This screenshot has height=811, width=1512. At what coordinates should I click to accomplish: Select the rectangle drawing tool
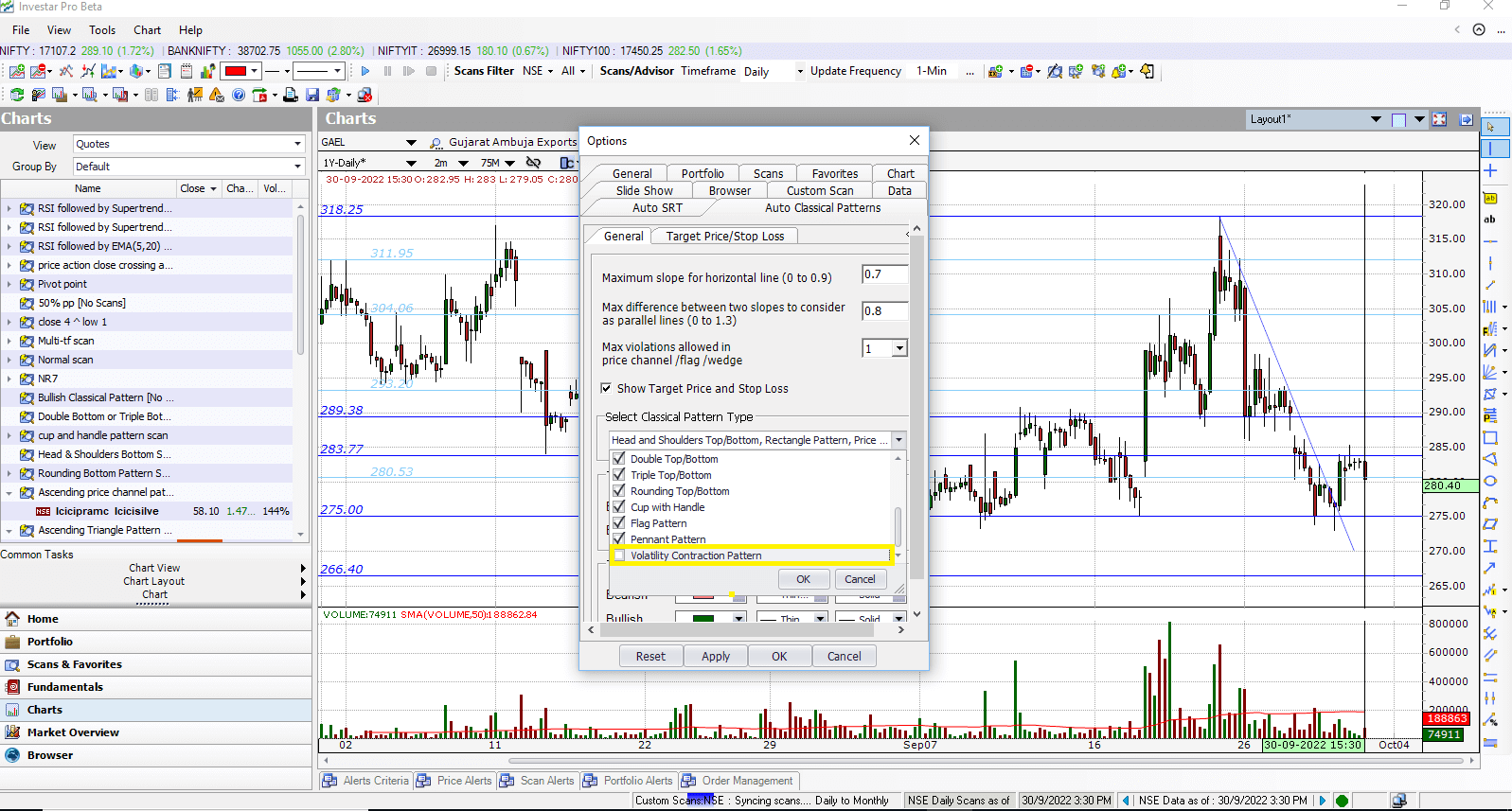tap(1490, 438)
